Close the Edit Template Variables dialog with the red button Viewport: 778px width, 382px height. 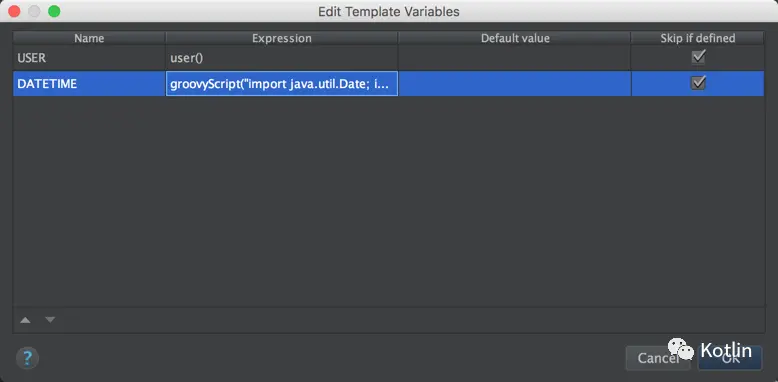(x=14, y=11)
